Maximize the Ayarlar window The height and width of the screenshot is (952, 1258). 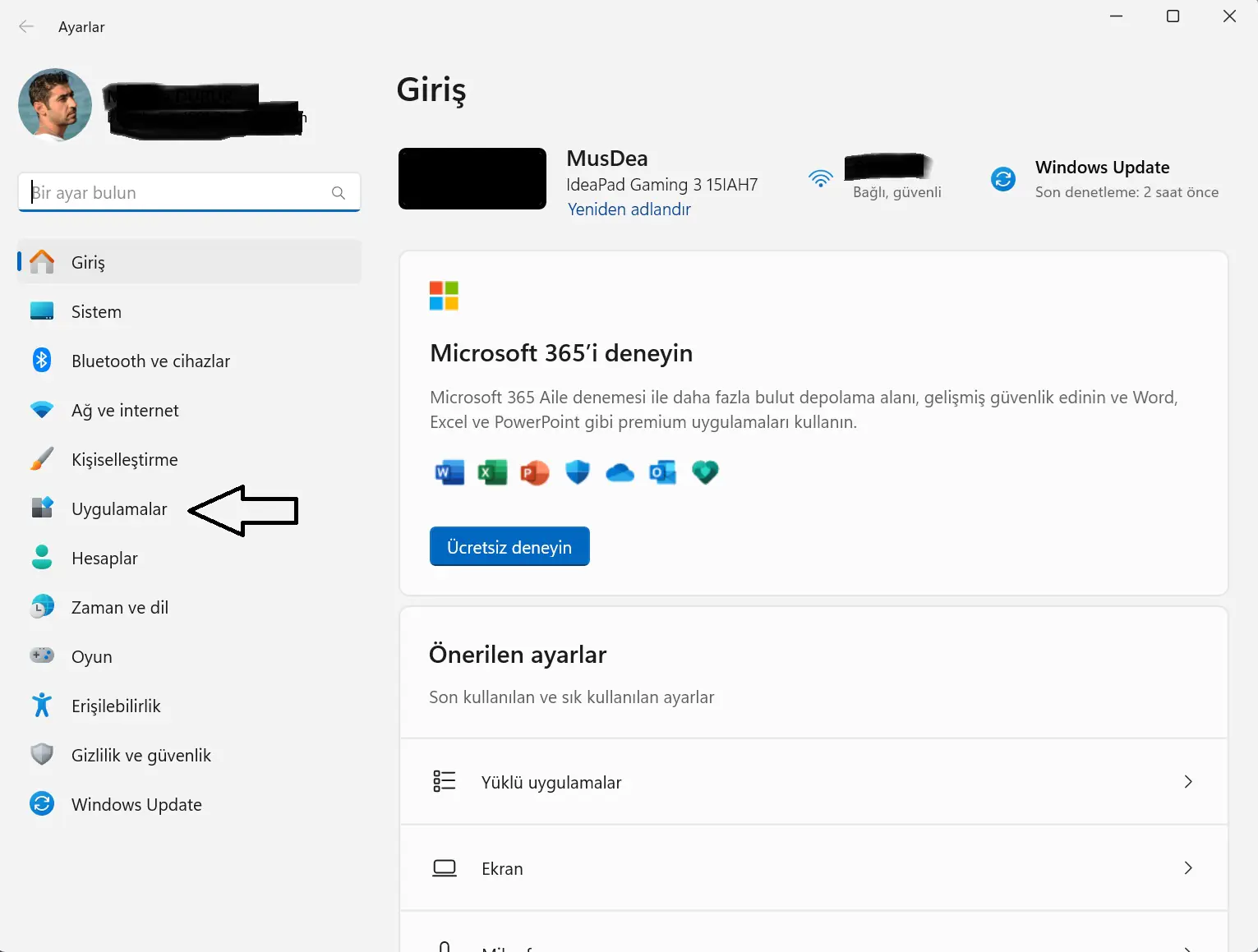pos(1173,16)
